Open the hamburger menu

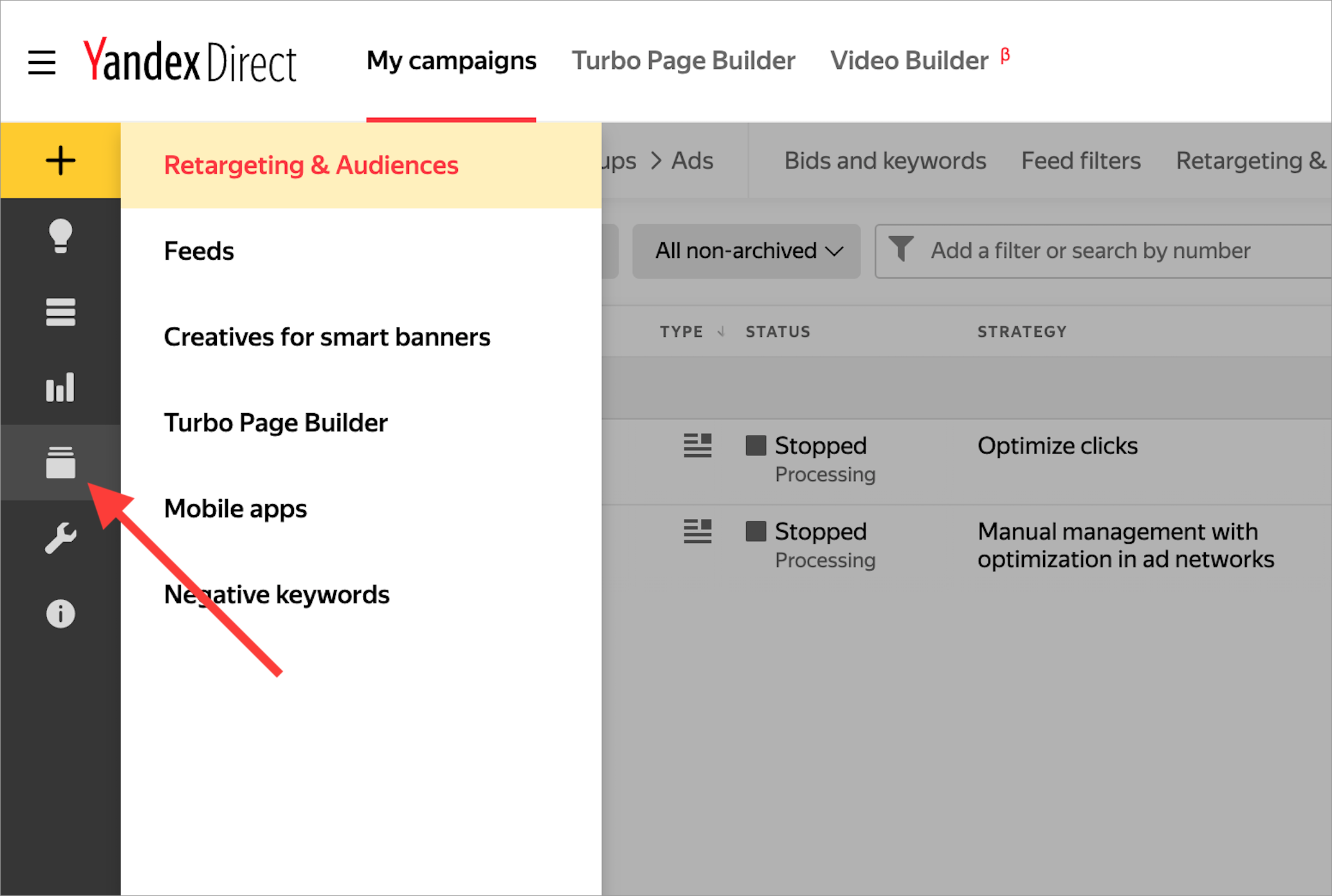pos(42,62)
